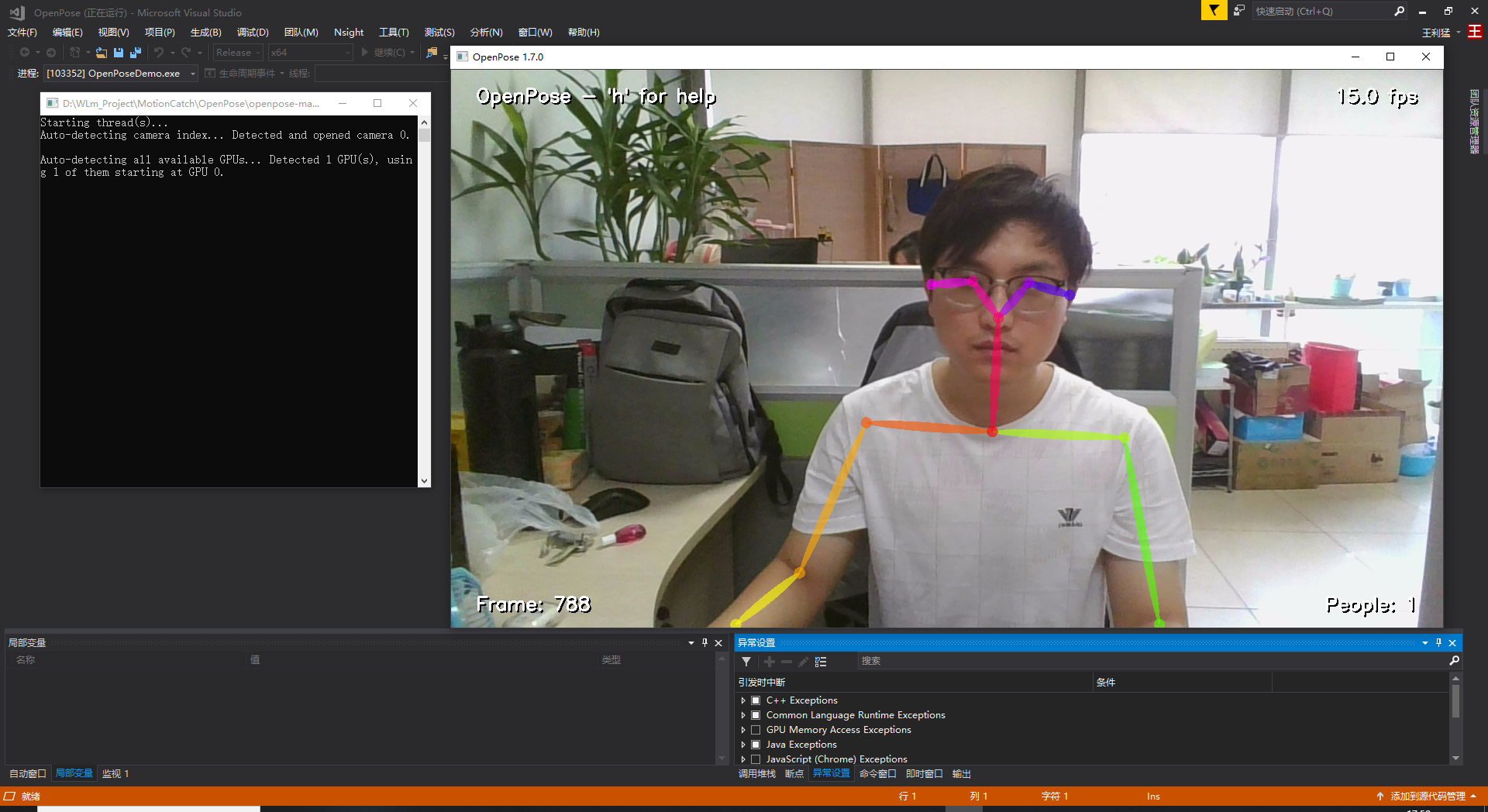
Task: Close the 局部变量 panel
Action: tap(718, 643)
